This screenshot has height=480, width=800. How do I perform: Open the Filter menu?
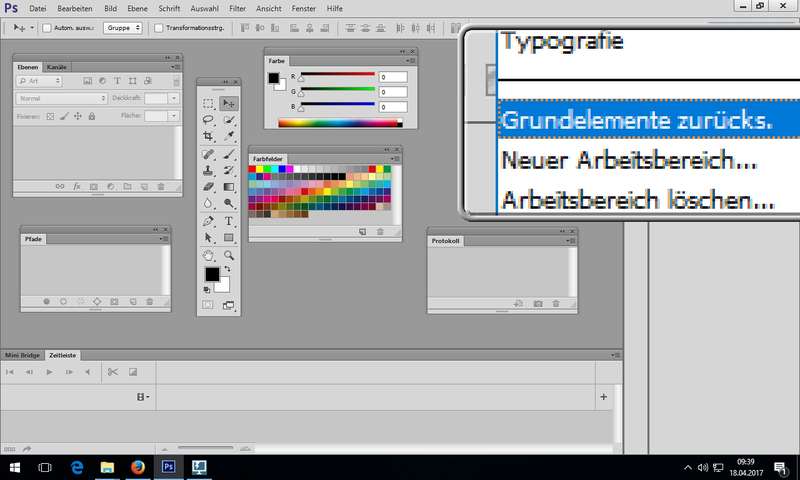point(237,8)
